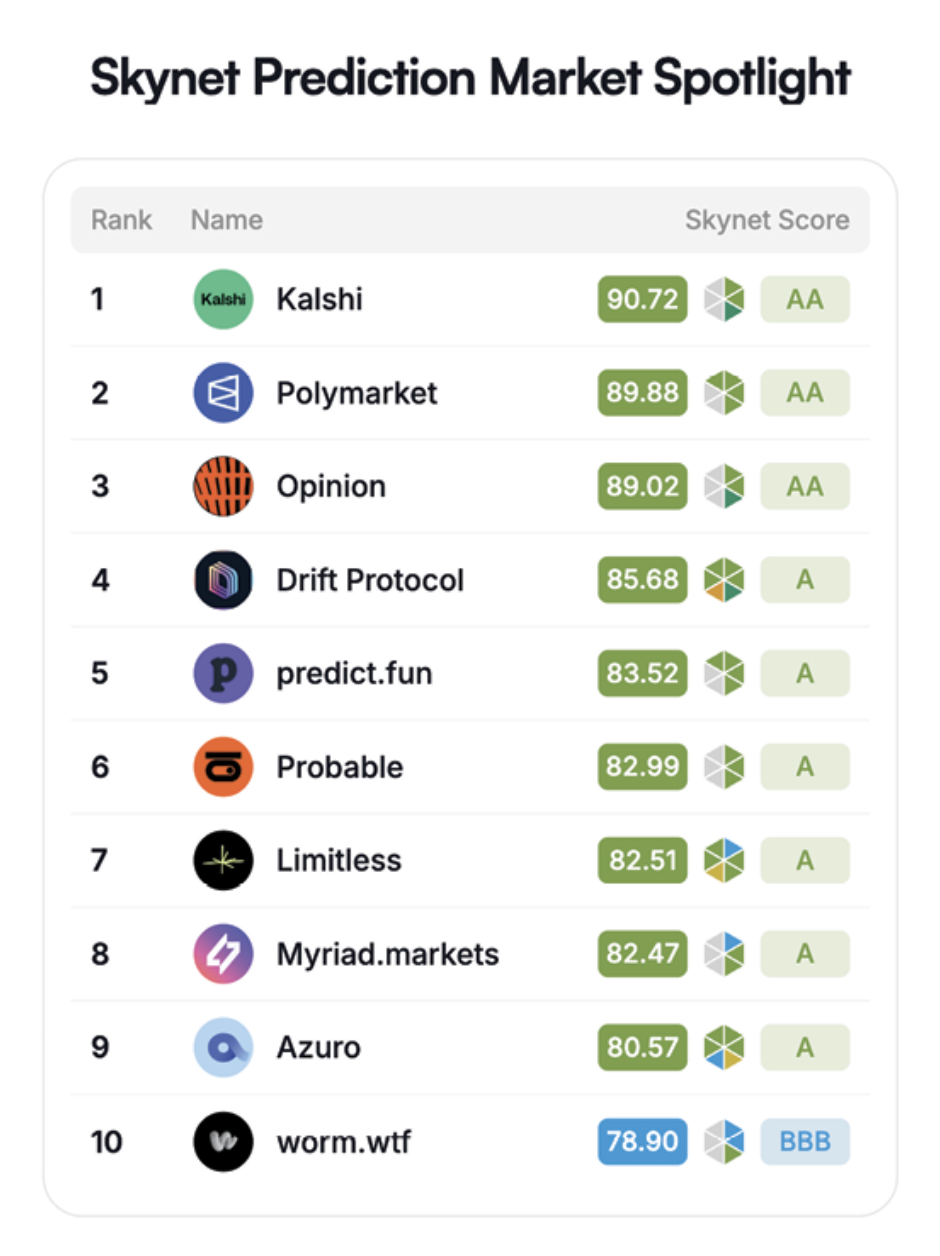Image resolution: width=940 pixels, height=1256 pixels.
Task: Select the Probable orange logo icon
Action: click(223, 766)
